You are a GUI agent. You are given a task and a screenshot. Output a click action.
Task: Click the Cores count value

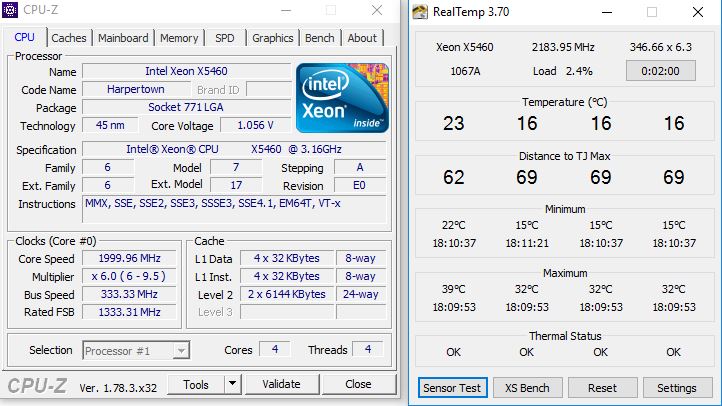pos(275,349)
